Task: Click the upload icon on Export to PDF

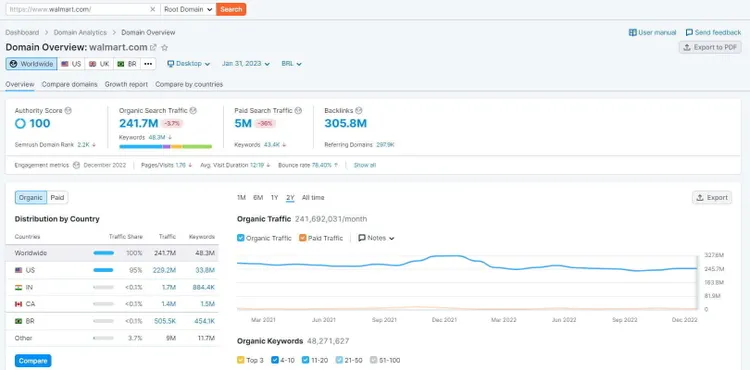Action: pos(687,47)
